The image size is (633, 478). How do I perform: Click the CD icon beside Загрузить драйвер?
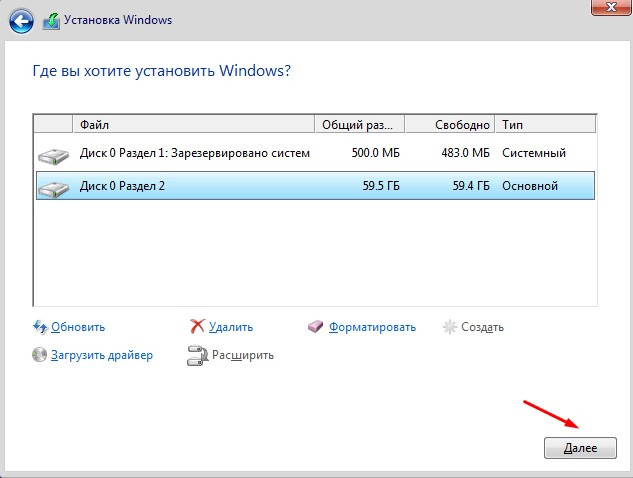tap(39, 355)
